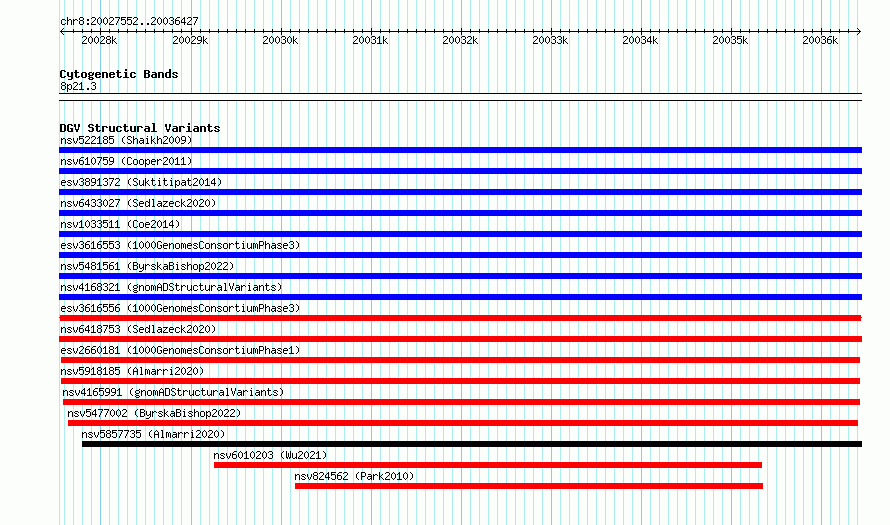
Task: Click the red bar for esv2660181
Action: coord(460,360)
